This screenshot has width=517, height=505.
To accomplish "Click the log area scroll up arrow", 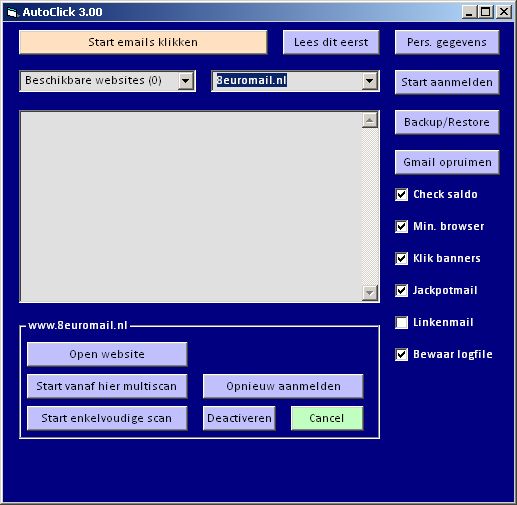I will (x=370, y=120).
